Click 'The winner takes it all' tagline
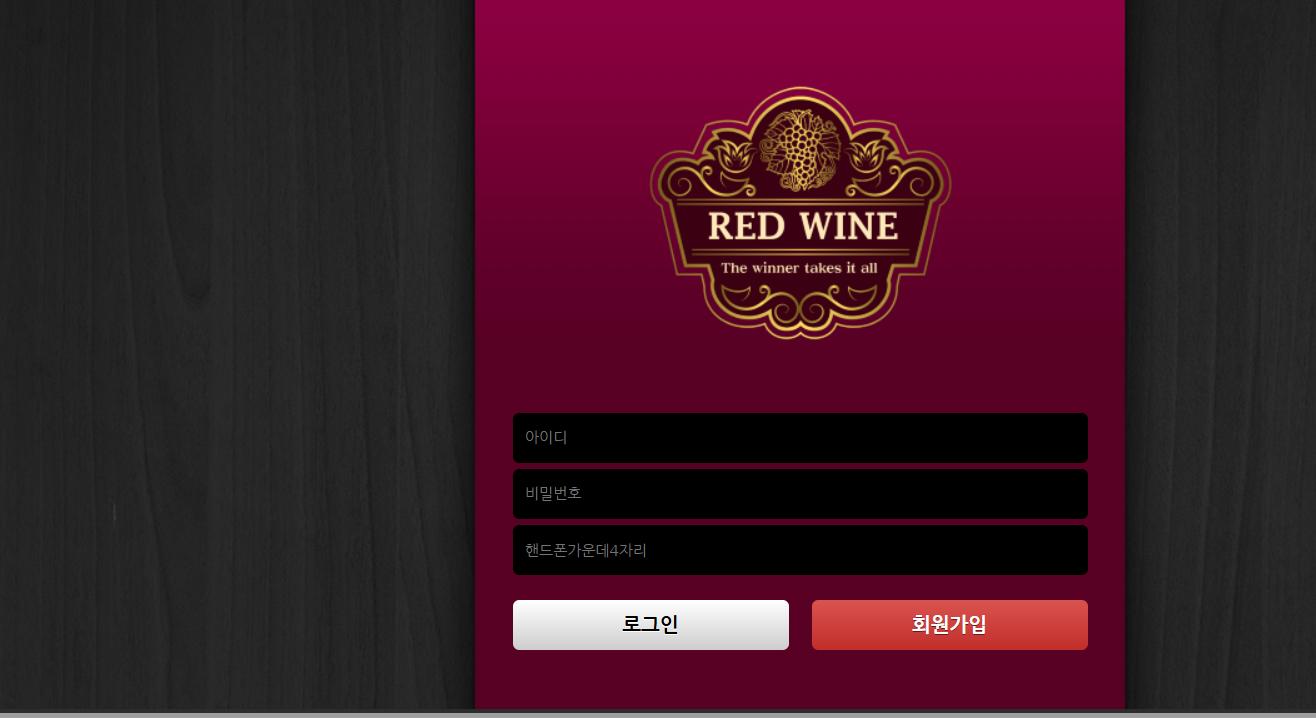Screen dimensions: 1316x718 [799, 268]
